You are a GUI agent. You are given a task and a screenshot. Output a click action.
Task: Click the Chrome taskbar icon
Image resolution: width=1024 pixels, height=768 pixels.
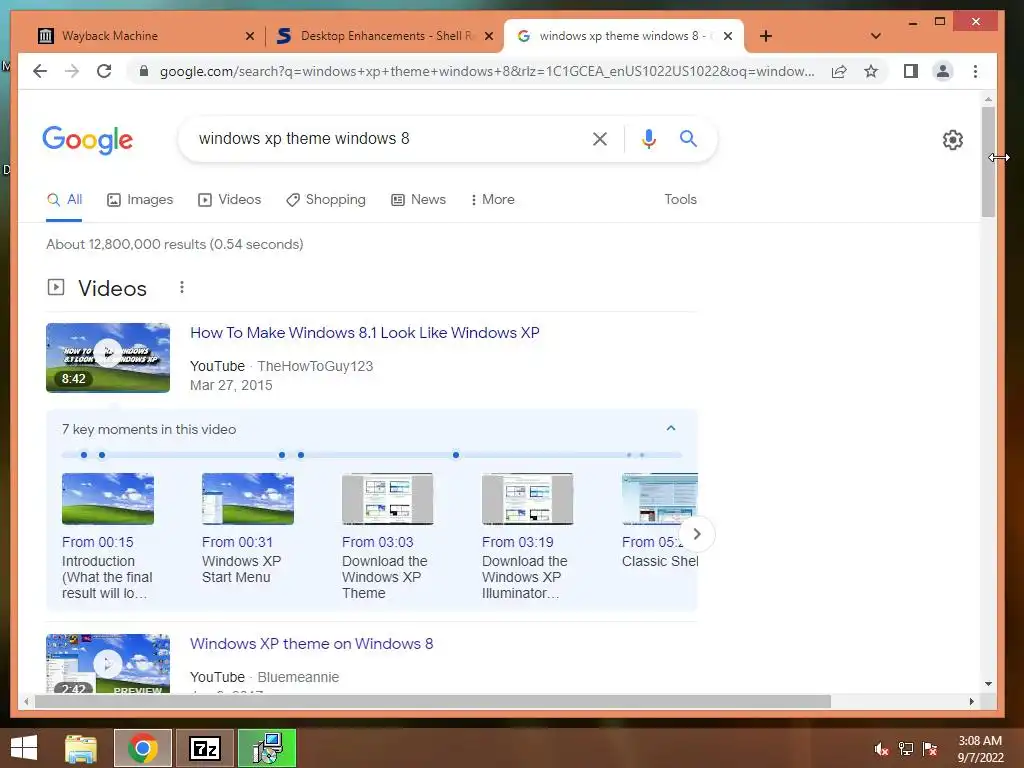[x=142, y=748]
